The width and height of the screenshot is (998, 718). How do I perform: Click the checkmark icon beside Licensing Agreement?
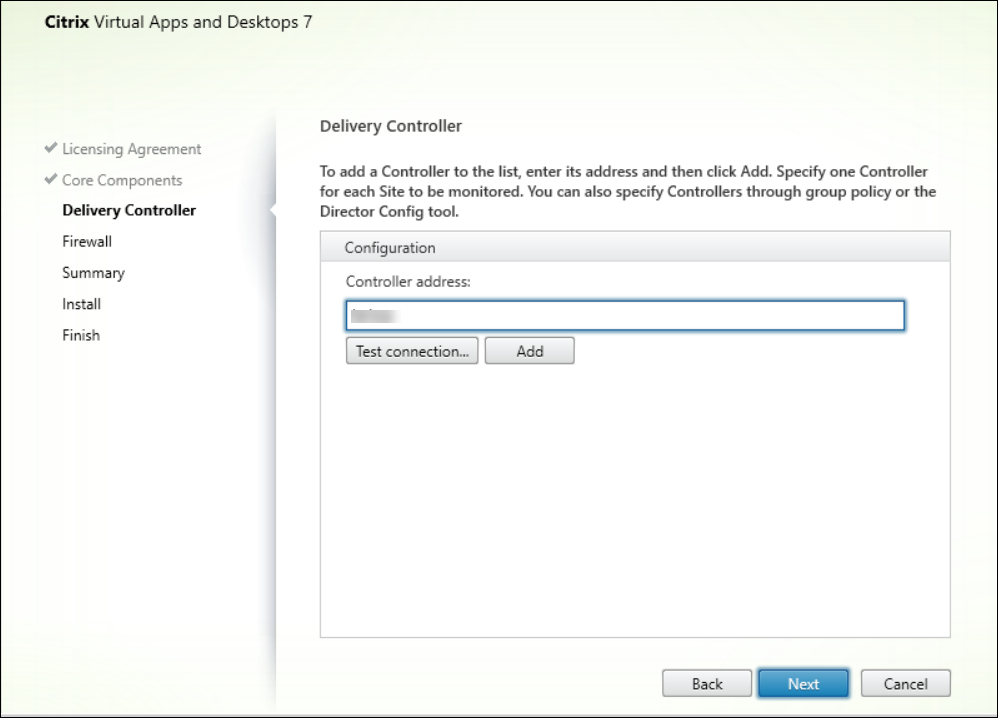pyautogui.click(x=51, y=149)
